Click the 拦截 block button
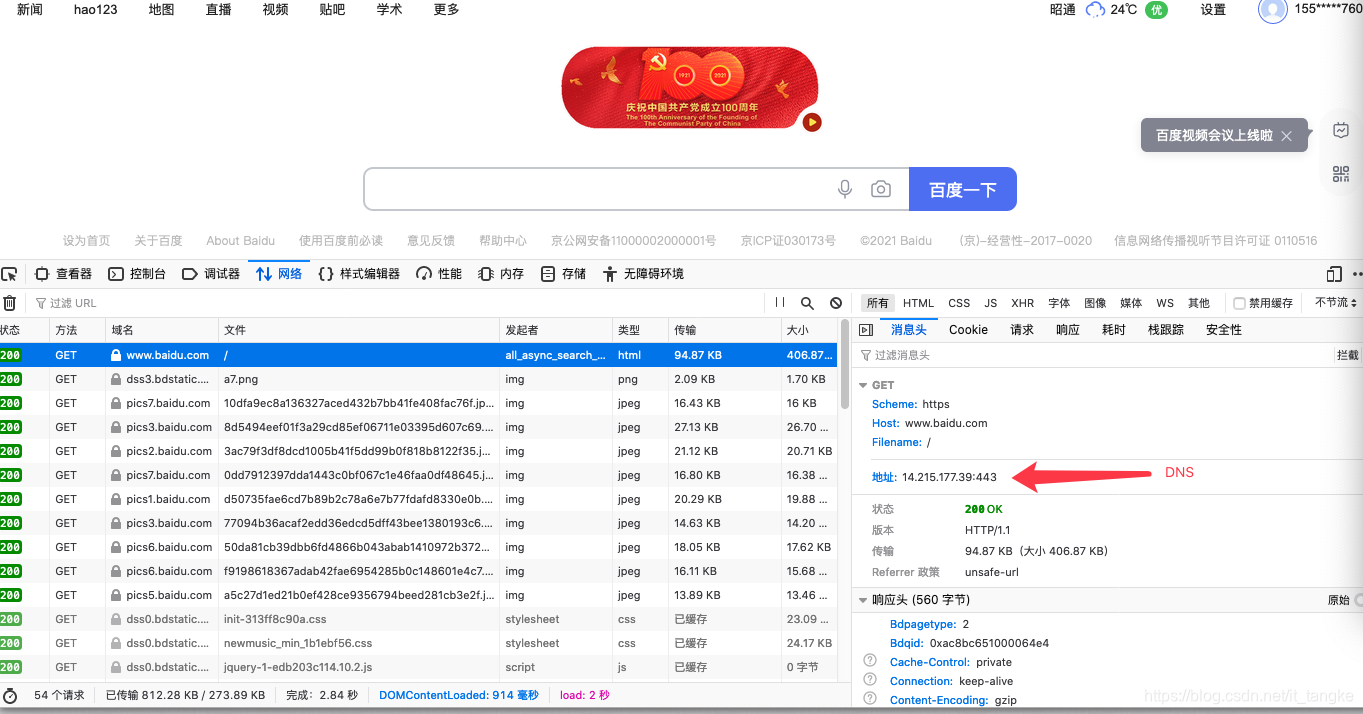This screenshot has width=1363, height=714. click(1347, 355)
